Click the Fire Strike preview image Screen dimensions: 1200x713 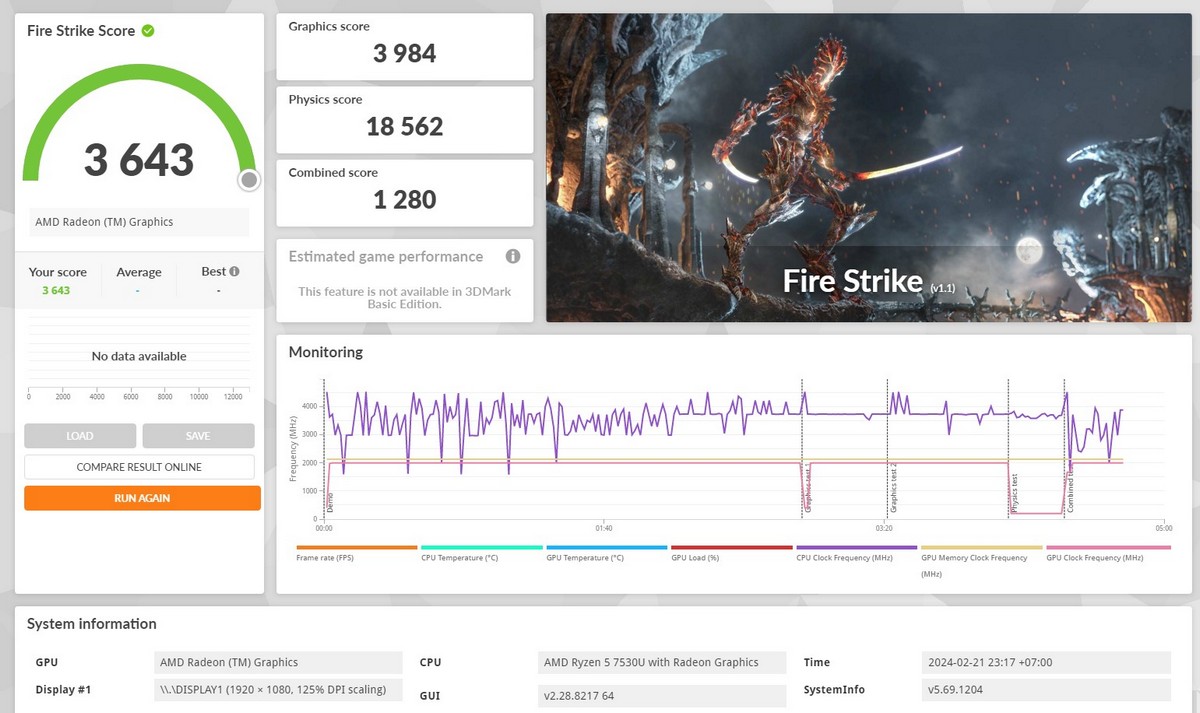click(869, 168)
